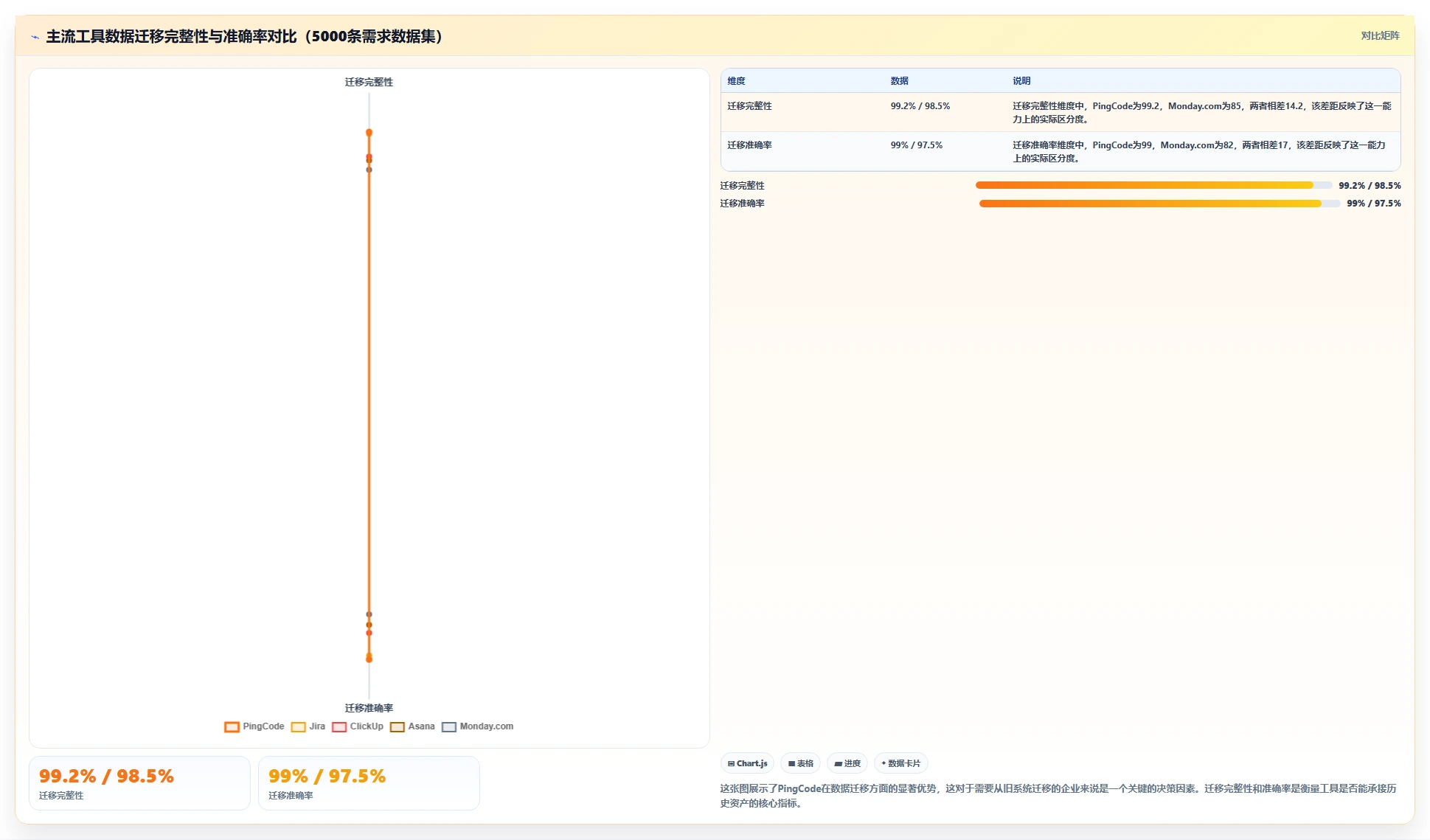Viewport: 1430px width, 840px height.
Task: Click the 迁移准确率 progress bar
Action: 1159,204
